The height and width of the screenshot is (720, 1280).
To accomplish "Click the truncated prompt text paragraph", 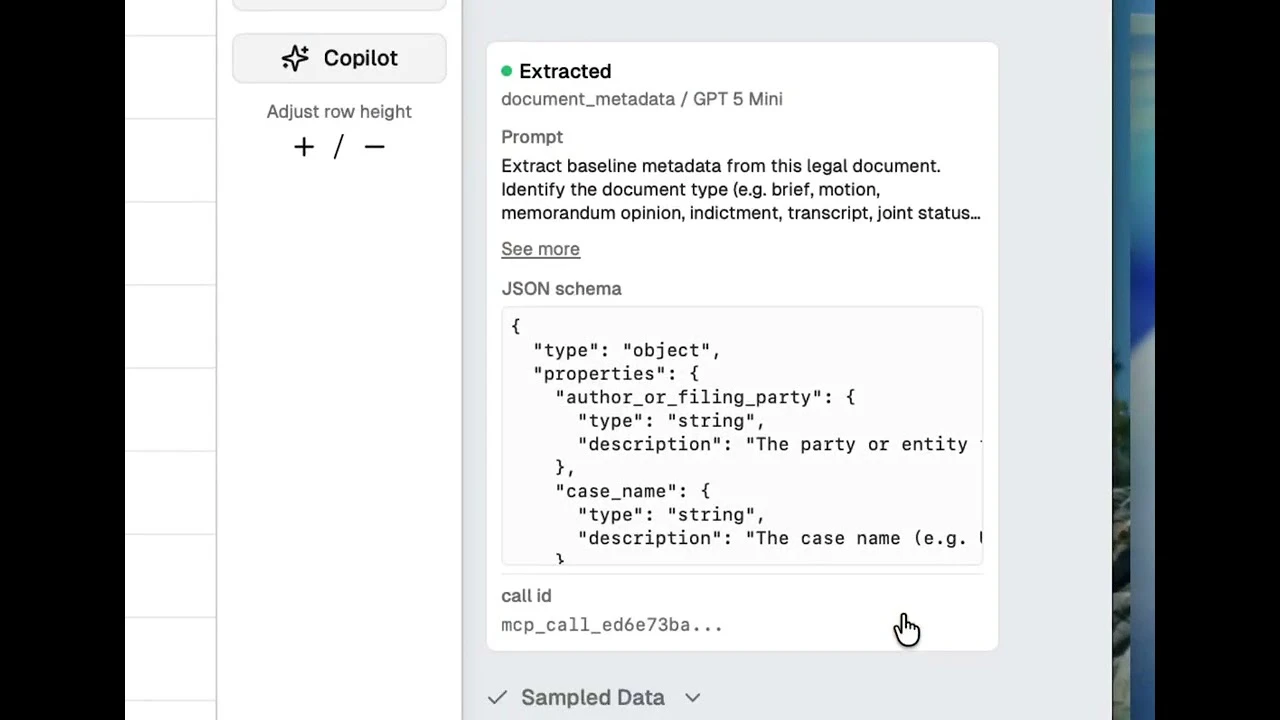I will (x=741, y=189).
